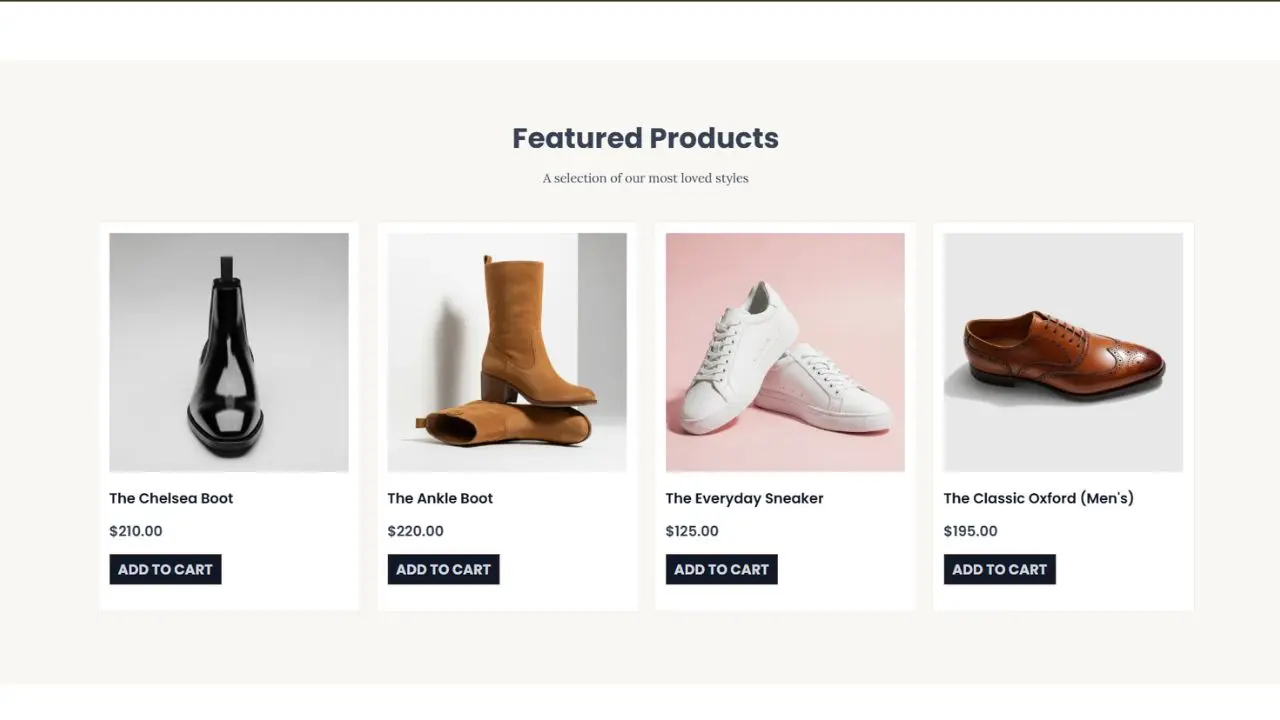Add the Everyday Sneaker to cart

pyautogui.click(x=721, y=569)
